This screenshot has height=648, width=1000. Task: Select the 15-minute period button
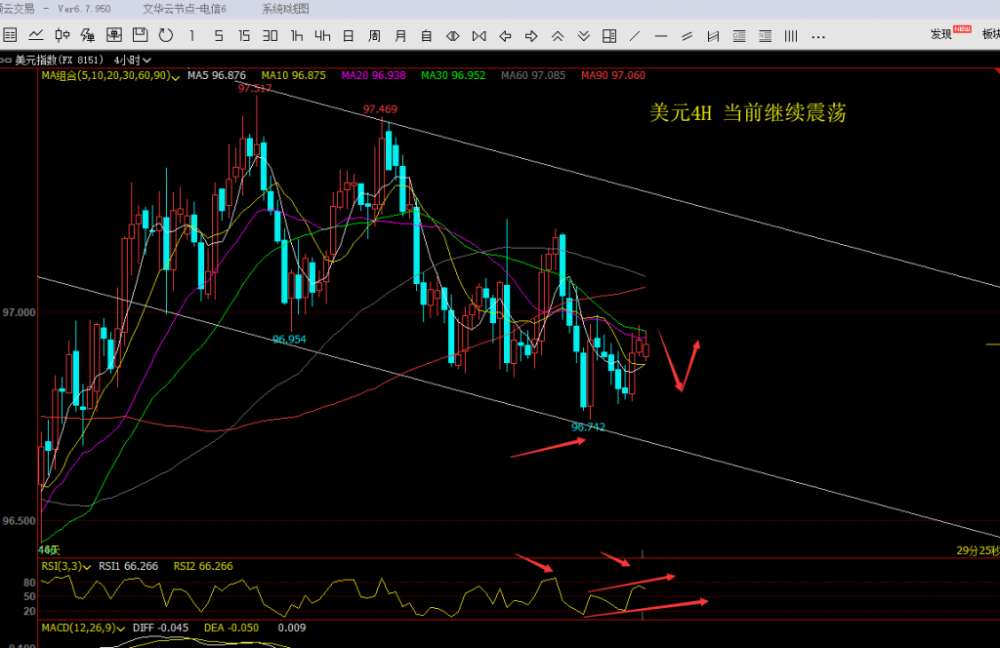coord(244,36)
